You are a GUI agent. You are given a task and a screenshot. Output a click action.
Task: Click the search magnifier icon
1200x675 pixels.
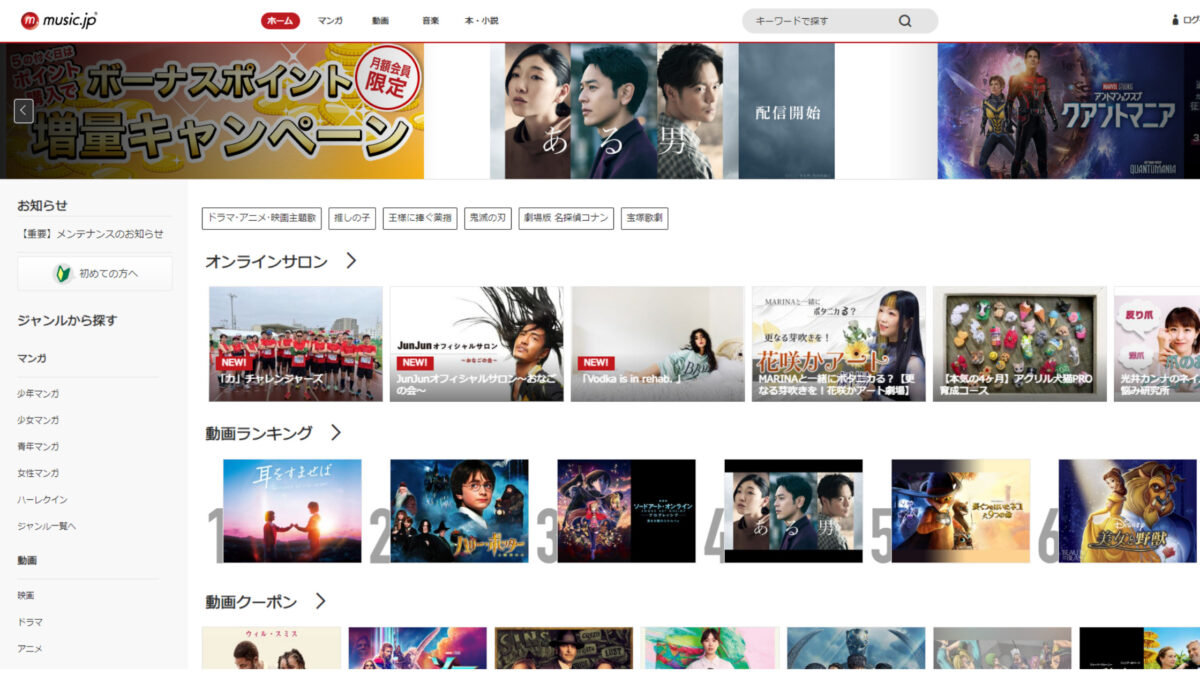pyautogui.click(x=905, y=21)
